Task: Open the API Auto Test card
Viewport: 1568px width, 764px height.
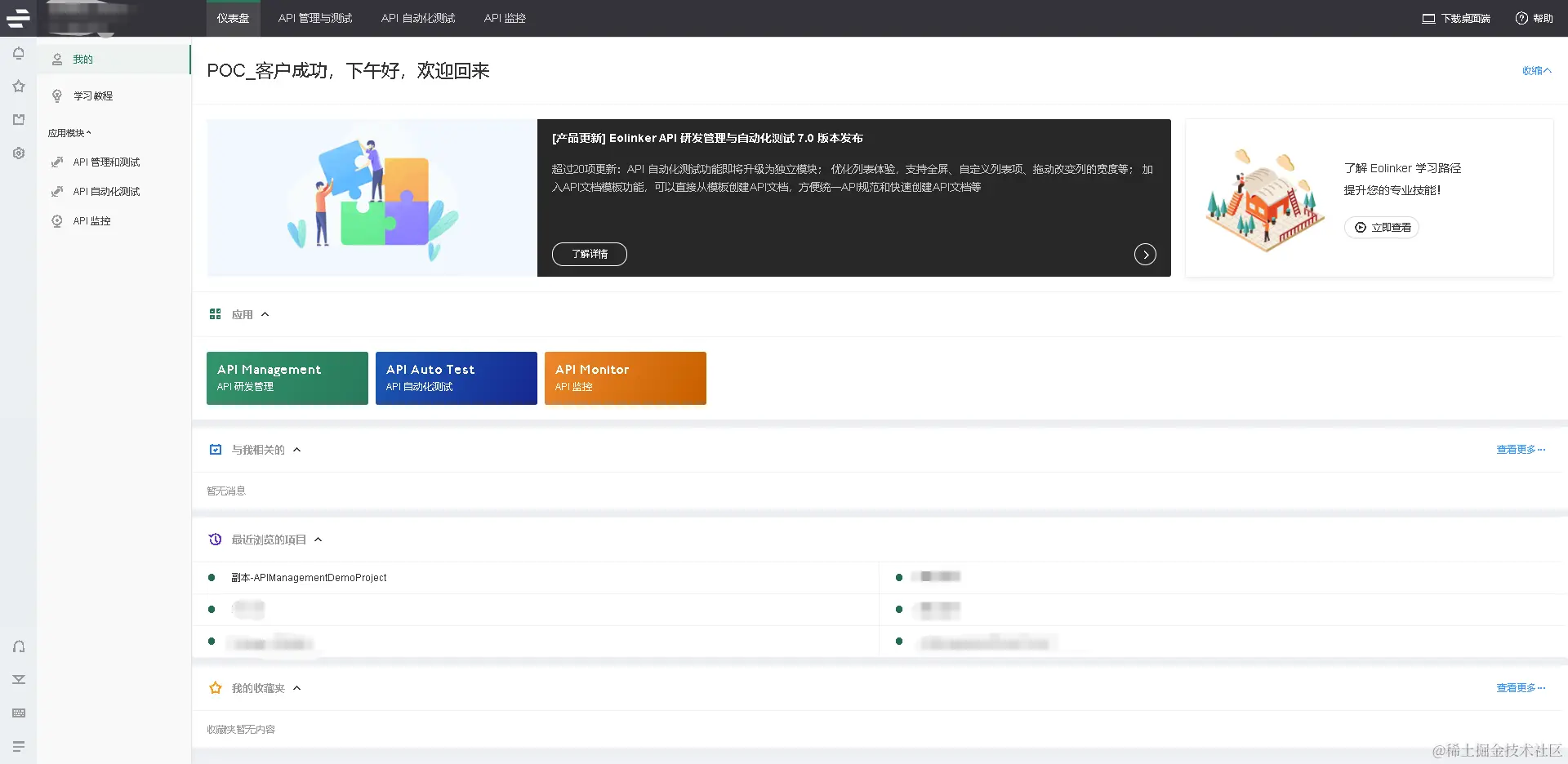Action: pyautogui.click(x=457, y=378)
